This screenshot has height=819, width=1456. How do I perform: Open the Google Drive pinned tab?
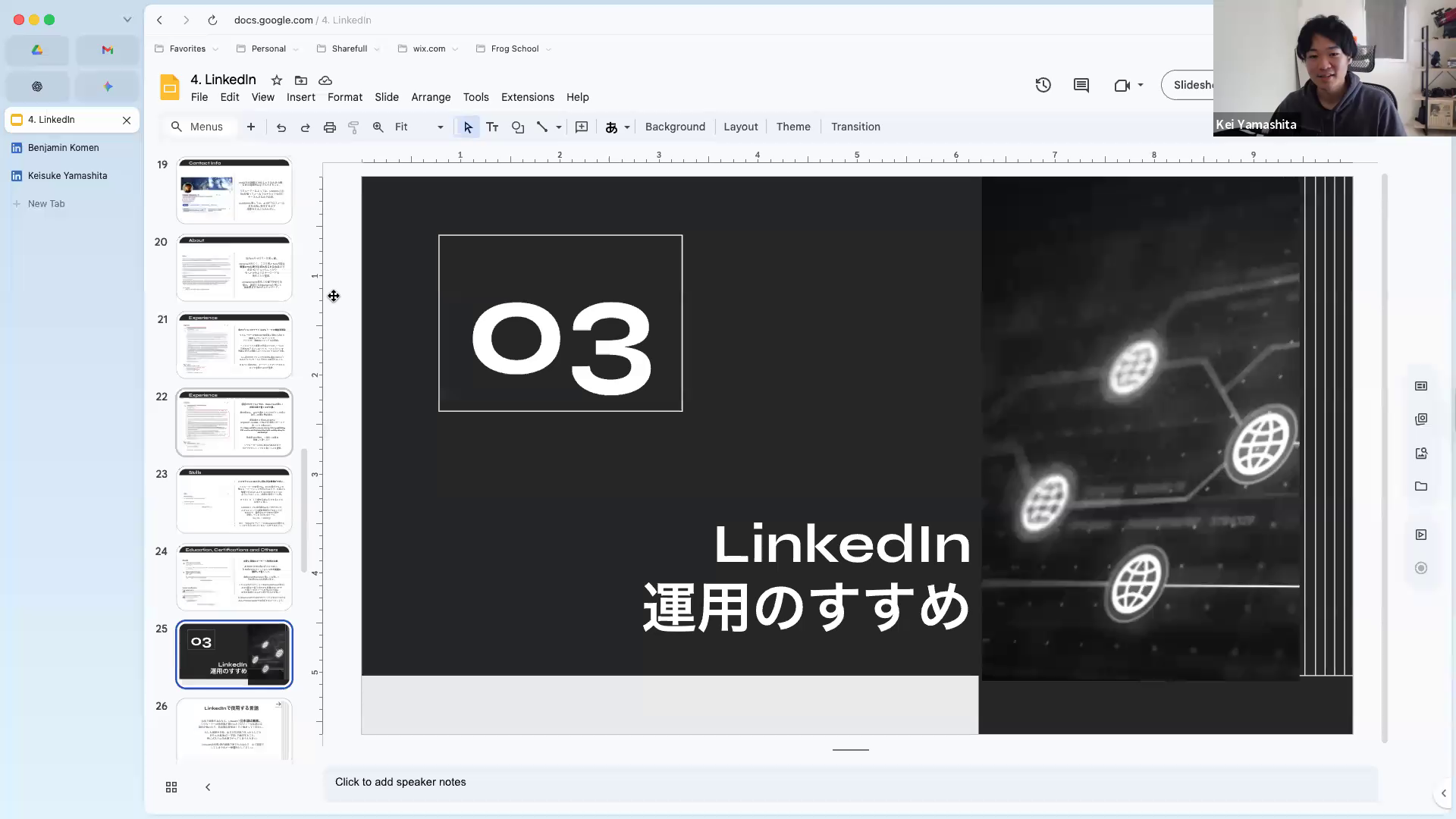[37, 50]
